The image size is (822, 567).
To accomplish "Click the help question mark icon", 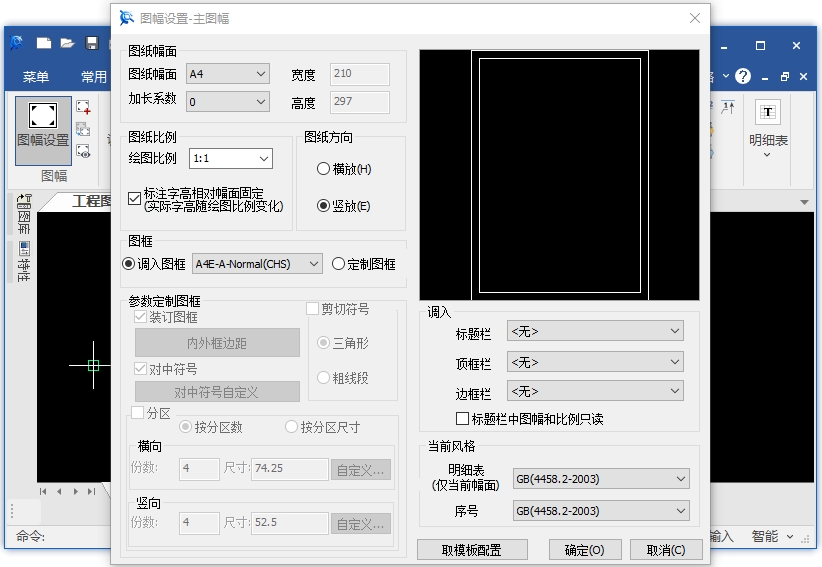I will (742, 76).
